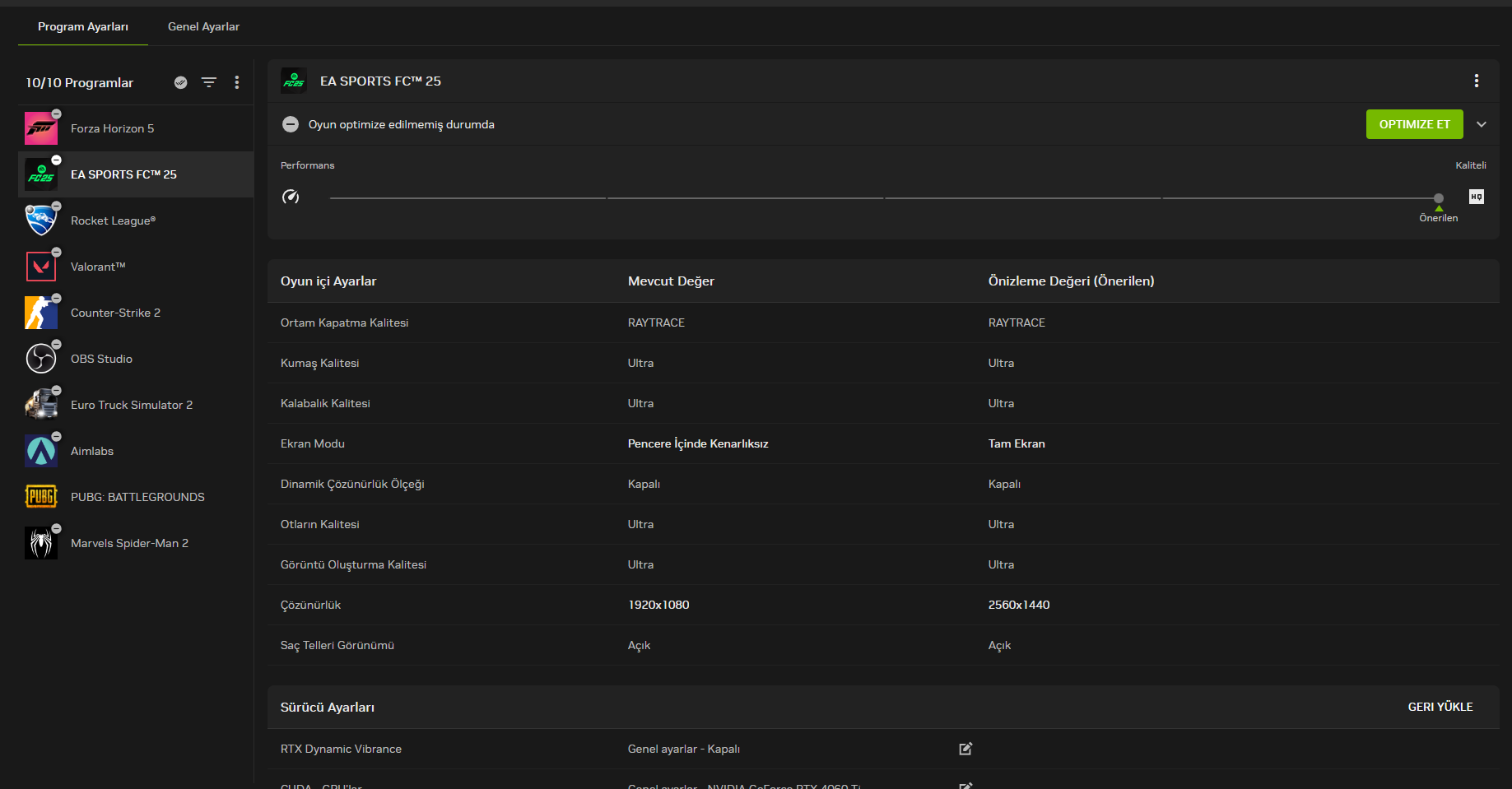This screenshot has width=1512, height=789.
Task: Open Forza Horizon 5 game icon
Action: 41,128
